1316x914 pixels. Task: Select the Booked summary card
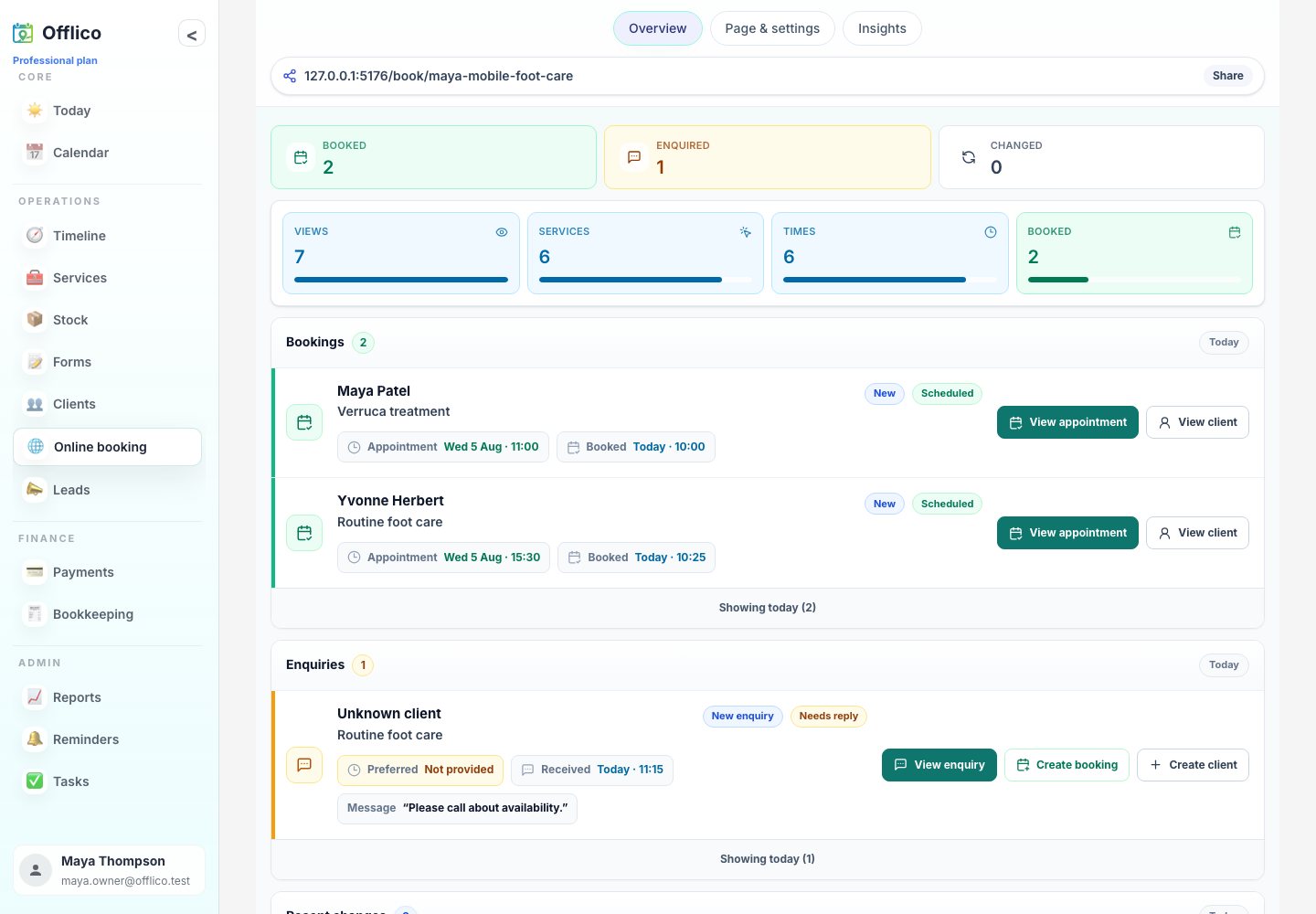coord(433,157)
